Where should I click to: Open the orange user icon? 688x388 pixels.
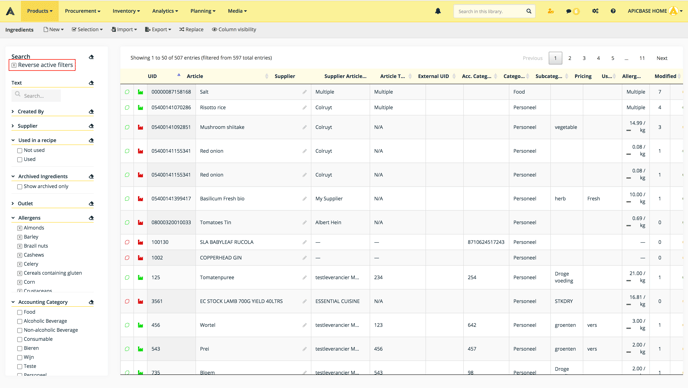point(551,11)
